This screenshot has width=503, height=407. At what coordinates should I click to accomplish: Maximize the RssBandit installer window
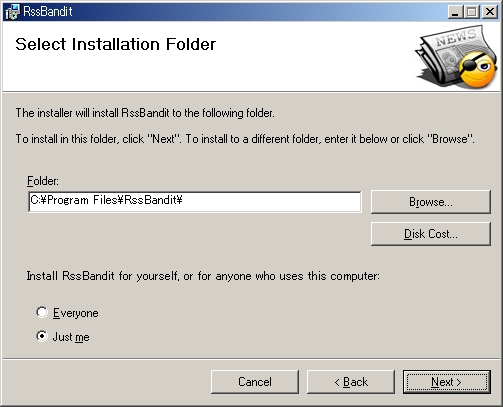(x=472, y=12)
